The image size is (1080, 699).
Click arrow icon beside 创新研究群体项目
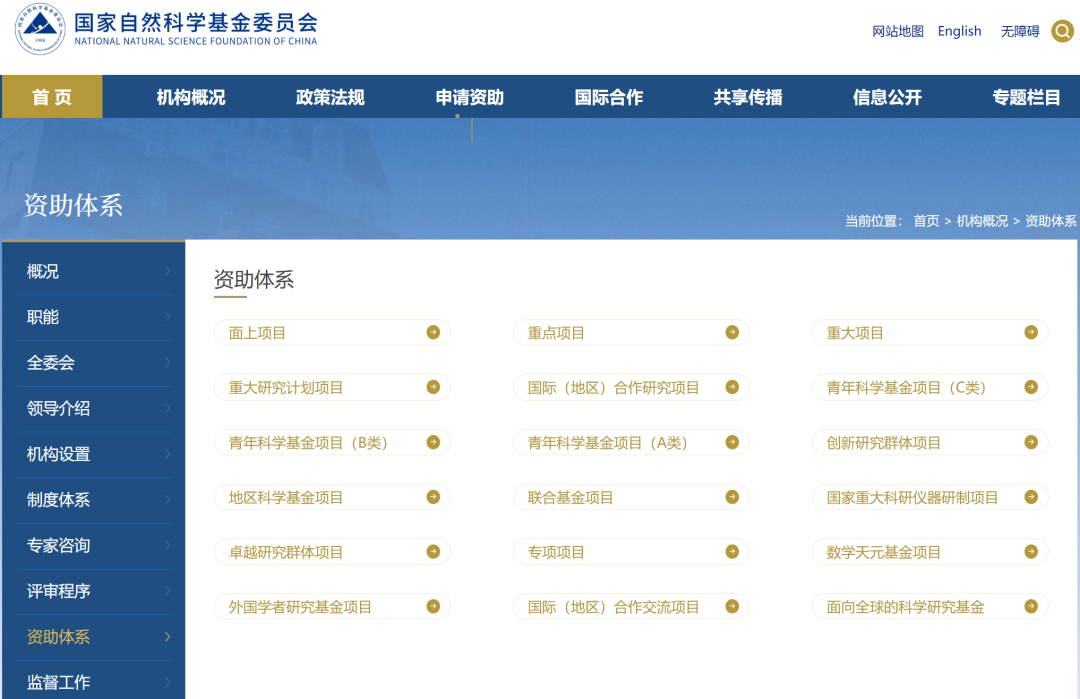[1031, 442]
